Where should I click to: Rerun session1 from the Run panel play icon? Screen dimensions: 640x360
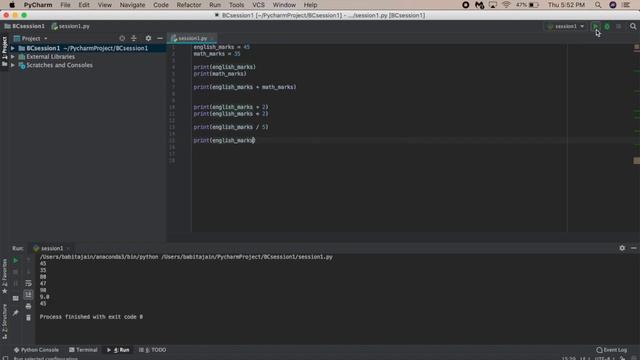16,260
